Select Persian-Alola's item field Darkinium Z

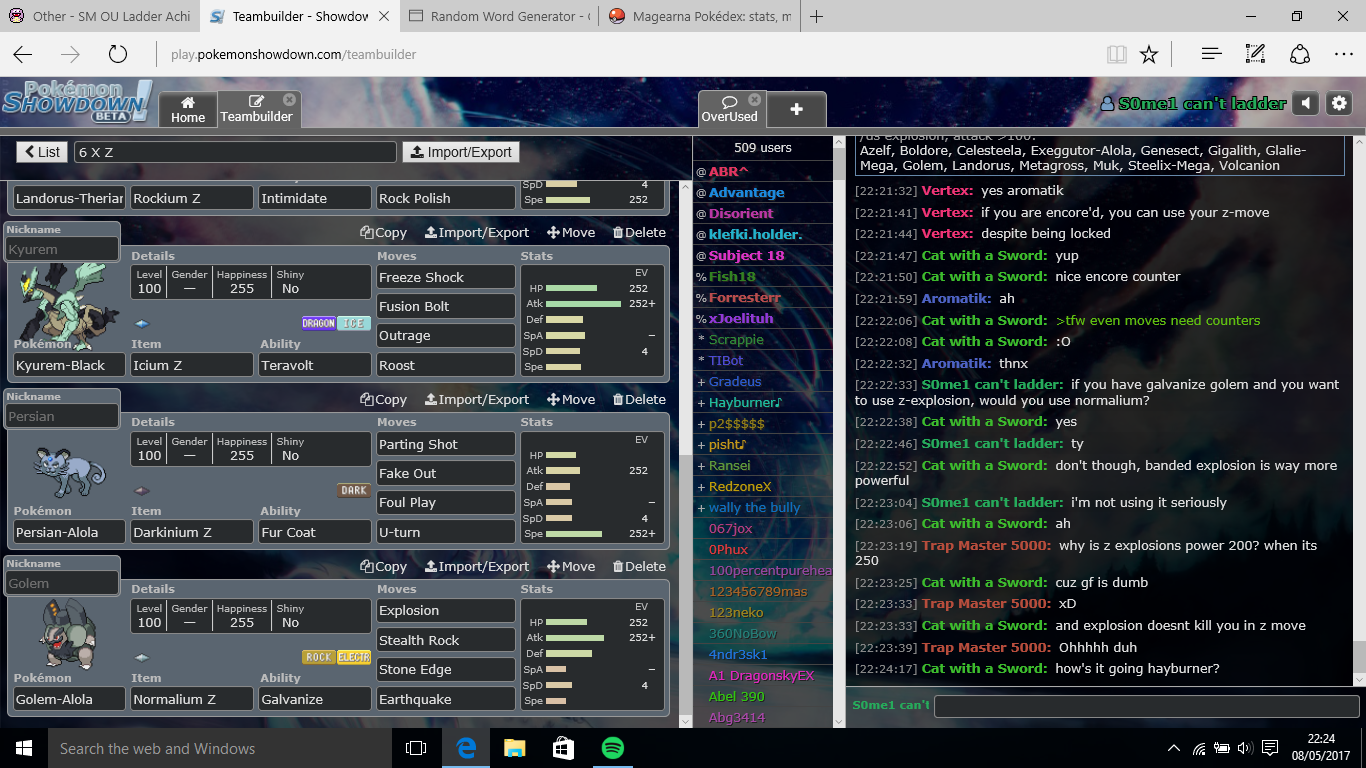coord(190,532)
